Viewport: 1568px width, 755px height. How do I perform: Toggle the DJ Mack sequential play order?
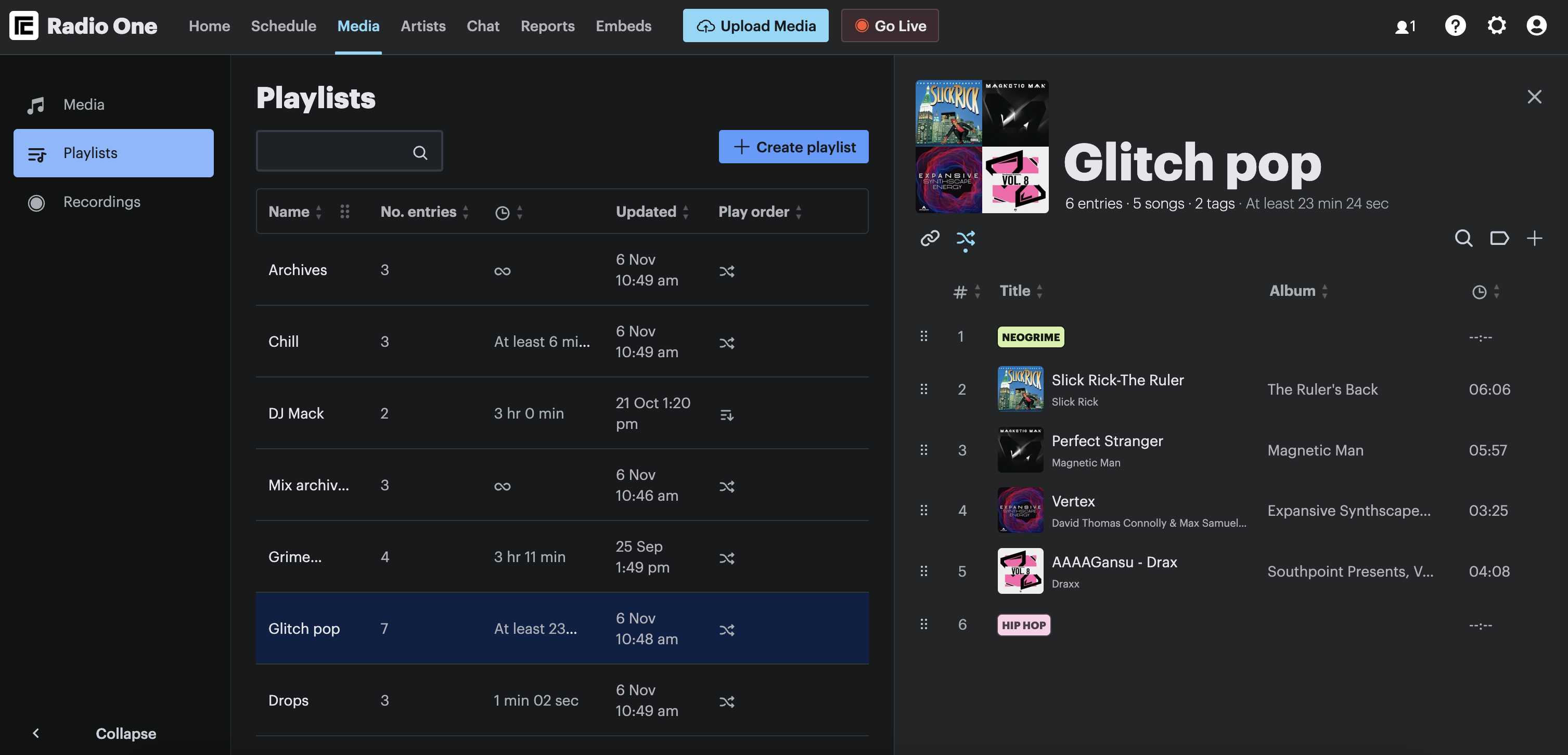(x=727, y=415)
